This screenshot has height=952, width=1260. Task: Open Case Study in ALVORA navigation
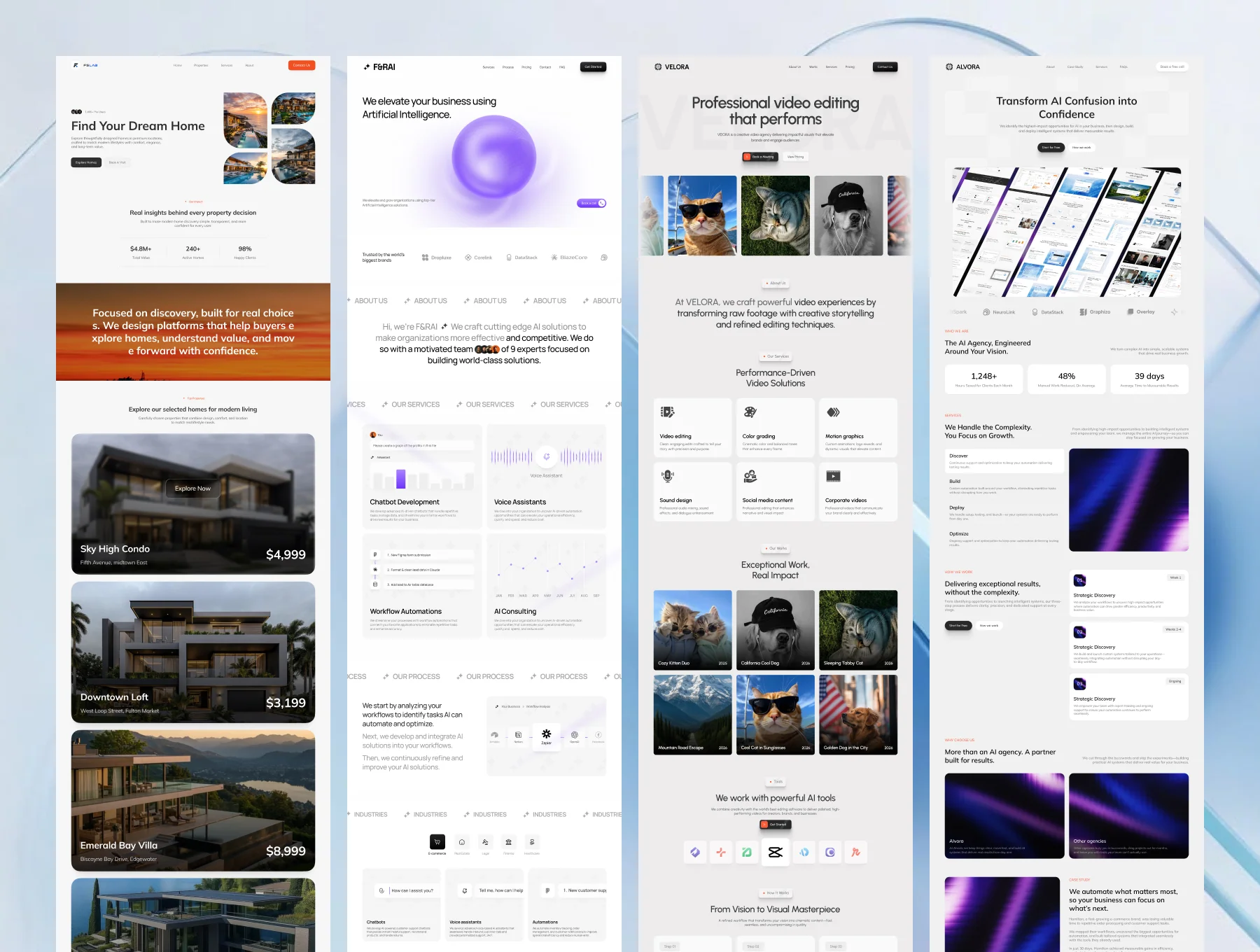(1075, 67)
